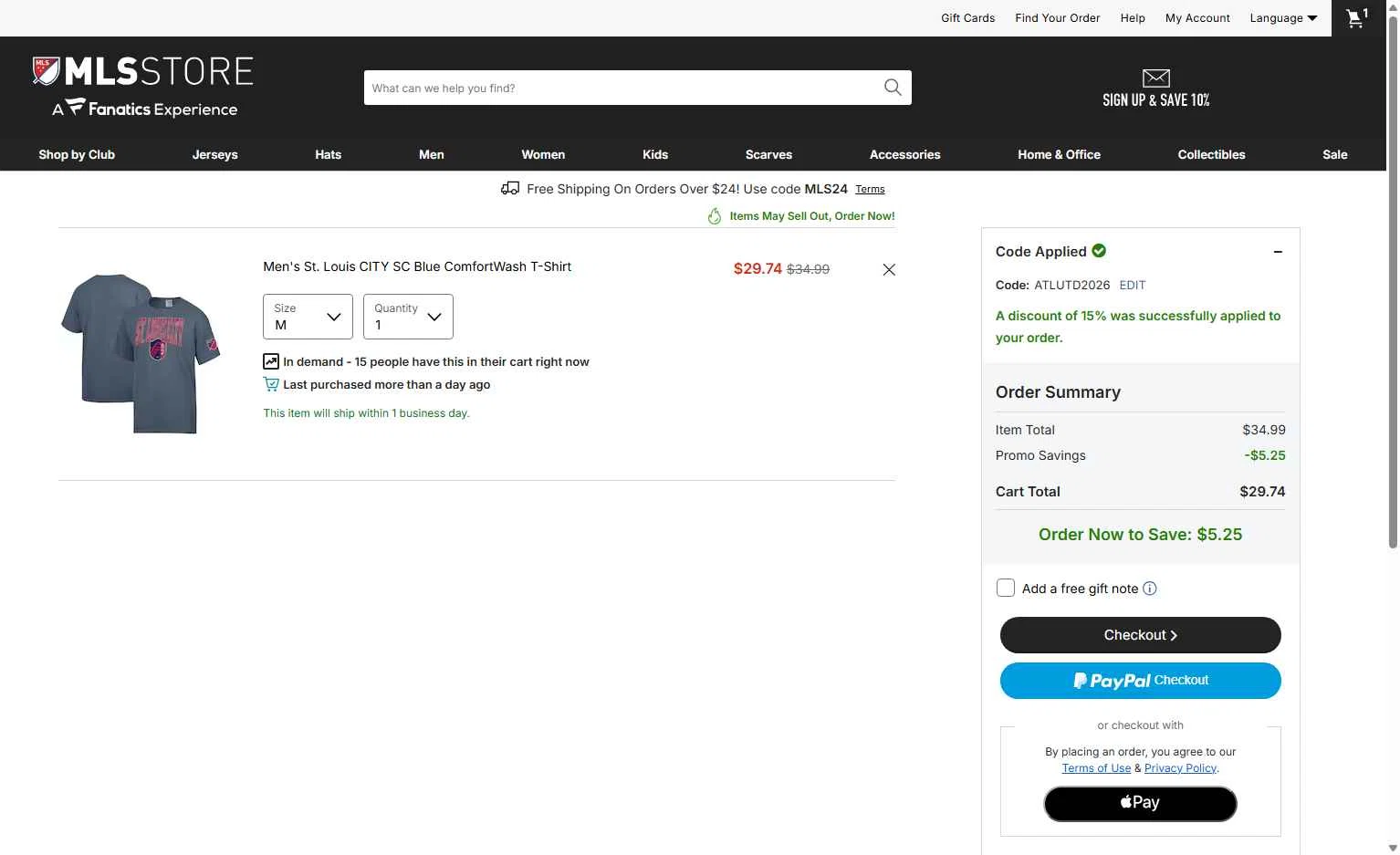Click the last purchased cart icon
Viewport: 1400px width, 855px height.
pos(271,384)
